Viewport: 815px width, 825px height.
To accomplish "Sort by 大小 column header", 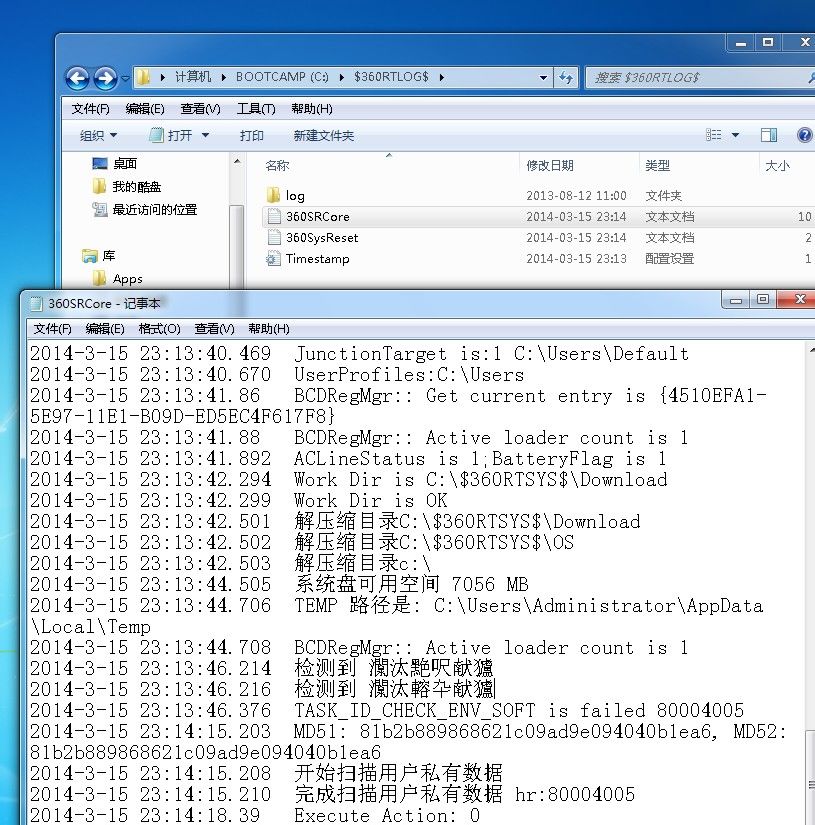I will click(x=778, y=166).
